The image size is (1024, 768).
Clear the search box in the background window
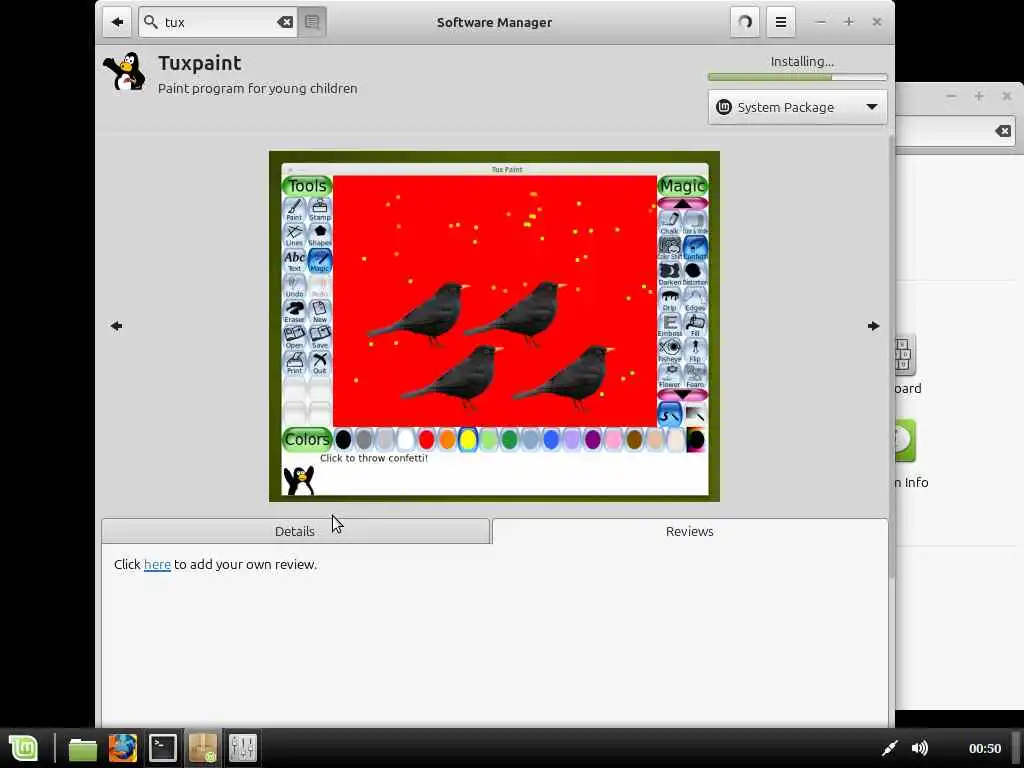coord(1003,131)
